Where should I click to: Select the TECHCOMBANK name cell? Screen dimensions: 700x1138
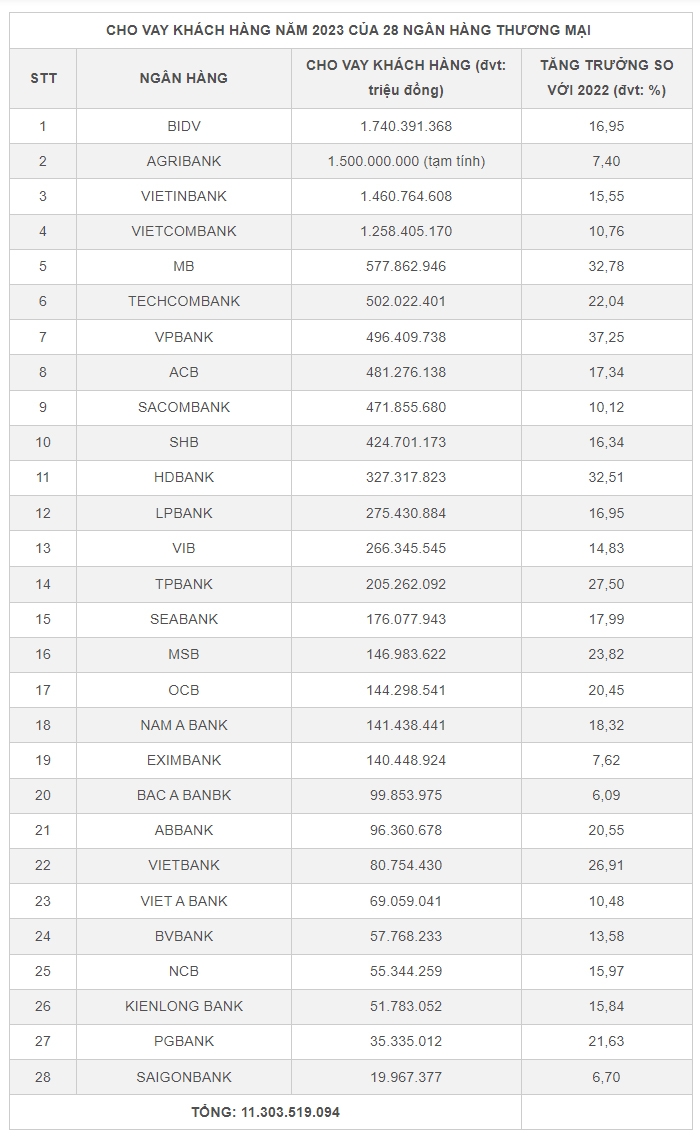coord(184,301)
